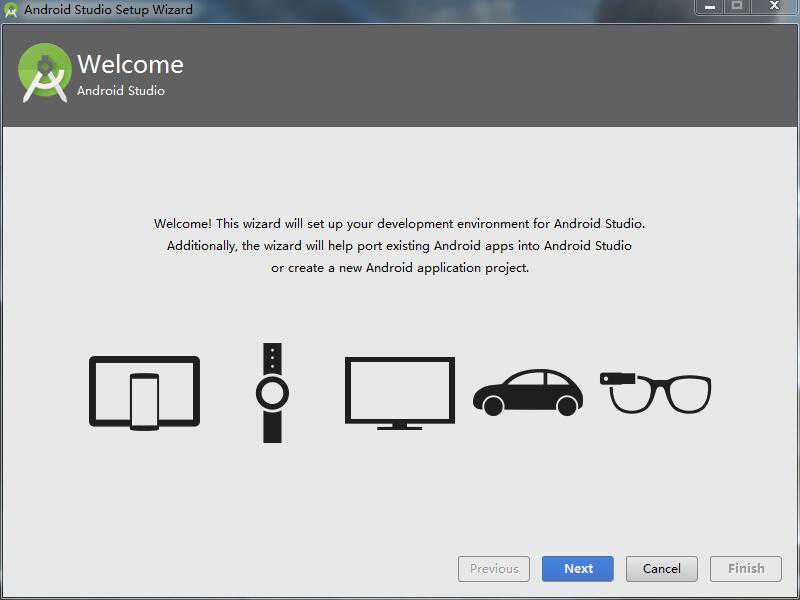The width and height of the screenshot is (800, 600).
Task: Click the line starting "Additionally, the wizard will help"
Action: pyautogui.click(x=399, y=246)
